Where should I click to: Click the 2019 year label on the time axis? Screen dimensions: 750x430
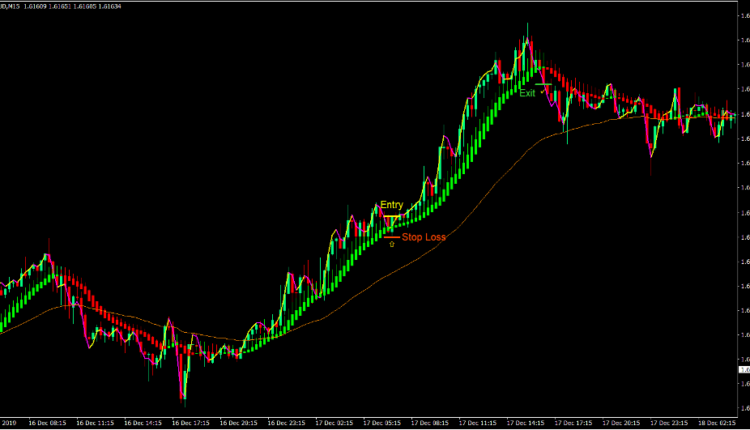coord(8,423)
